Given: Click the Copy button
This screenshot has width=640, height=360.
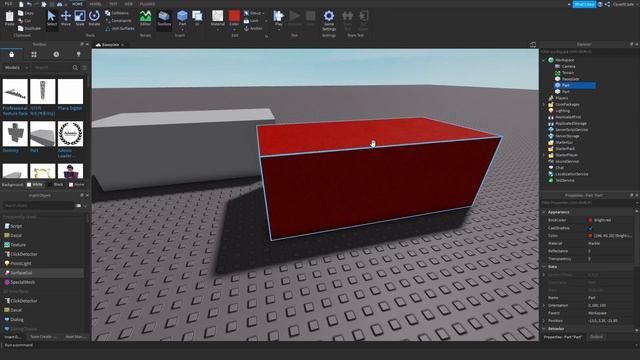Looking at the screenshot, I should (x=26, y=13).
